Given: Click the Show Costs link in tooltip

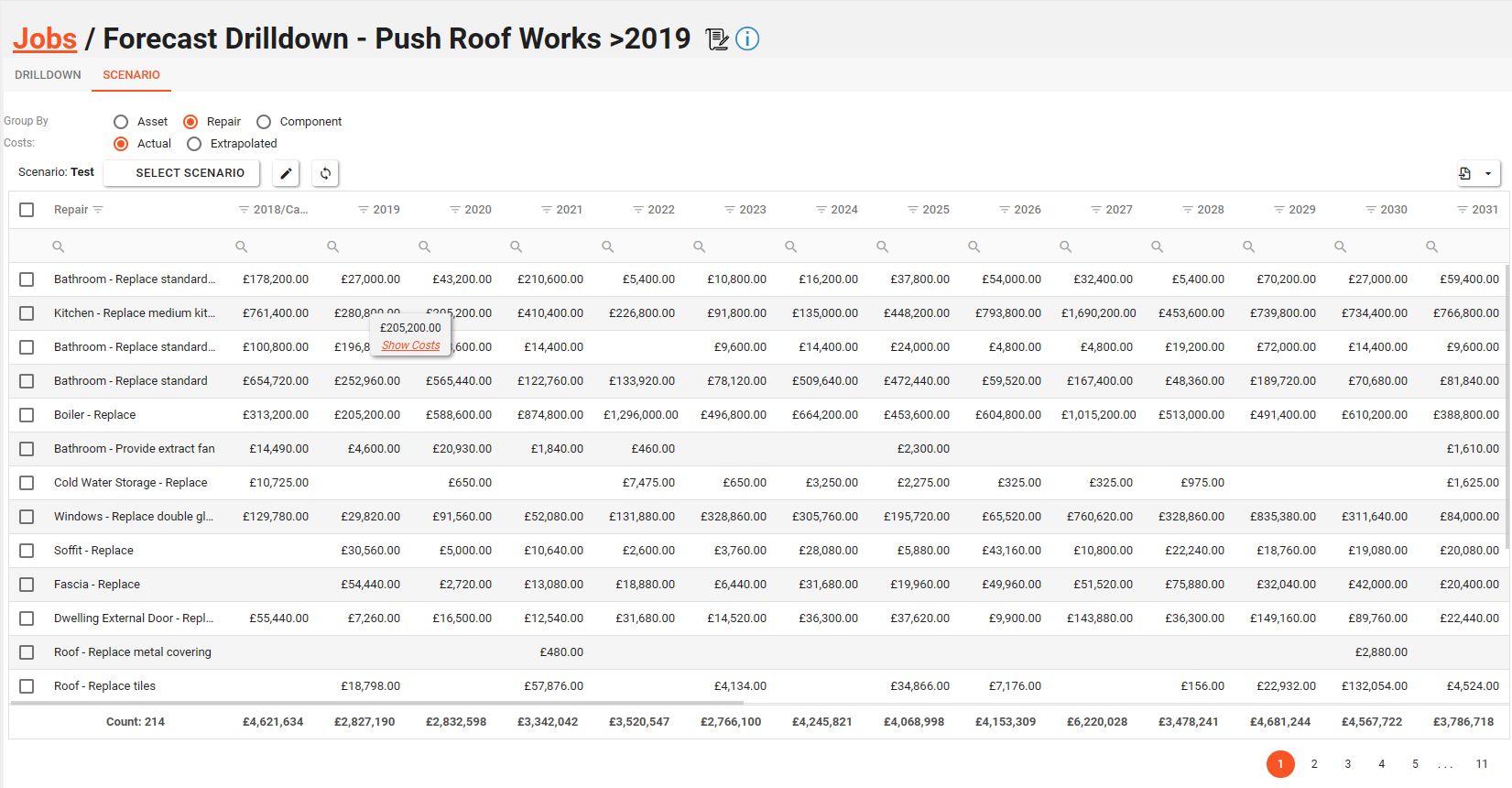Looking at the screenshot, I should pos(410,345).
